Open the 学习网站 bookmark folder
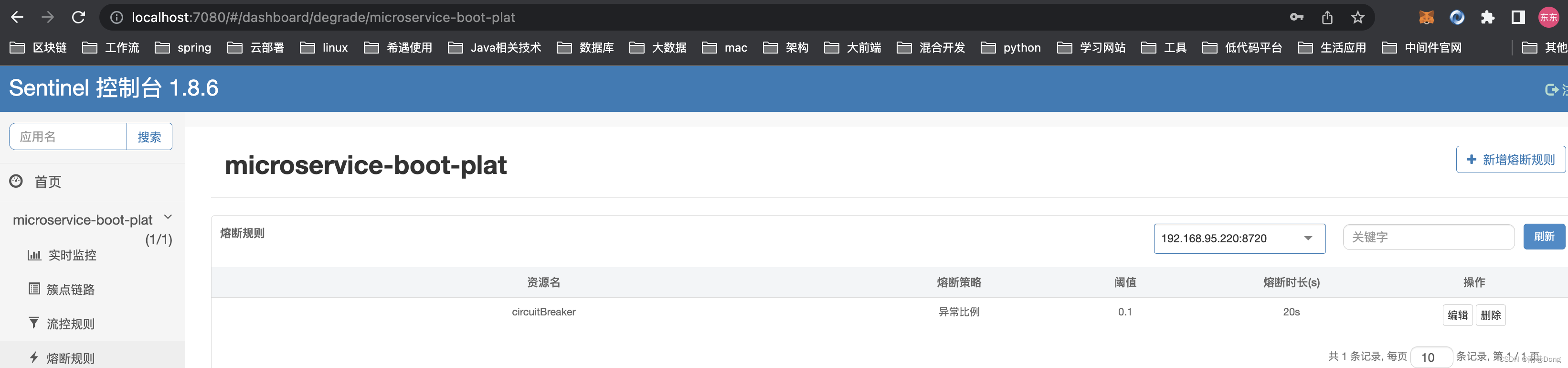Image resolution: width=1568 pixels, height=368 pixels. [x=1091, y=47]
